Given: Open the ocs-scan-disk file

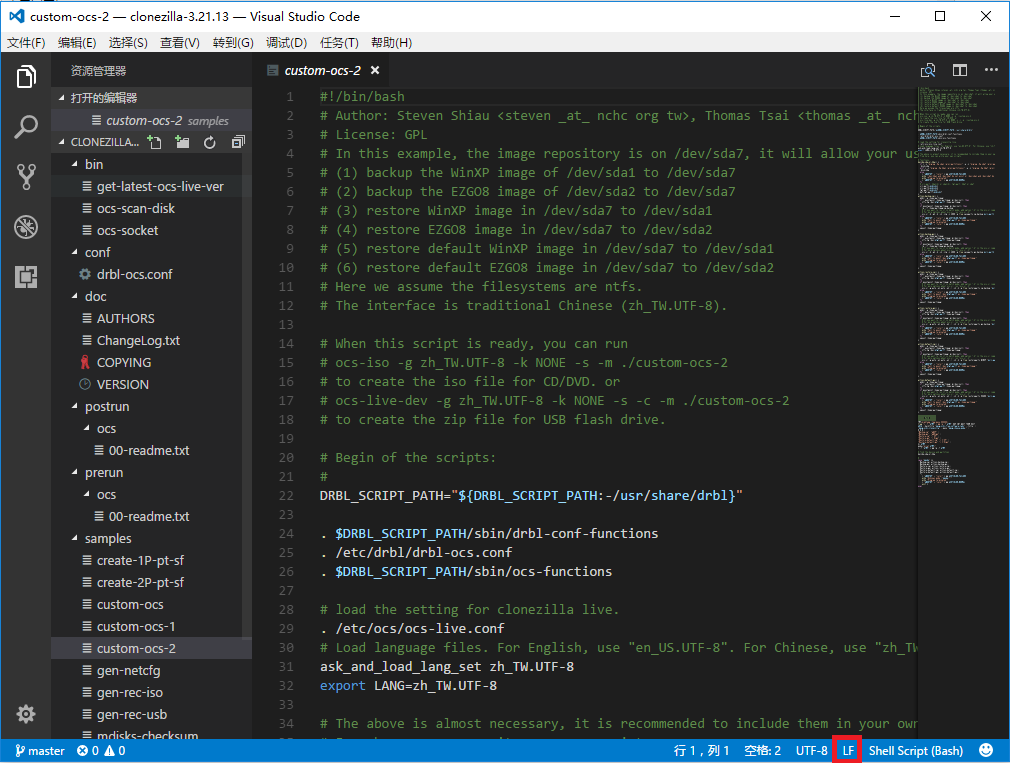Looking at the screenshot, I should [x=135, y=209].
